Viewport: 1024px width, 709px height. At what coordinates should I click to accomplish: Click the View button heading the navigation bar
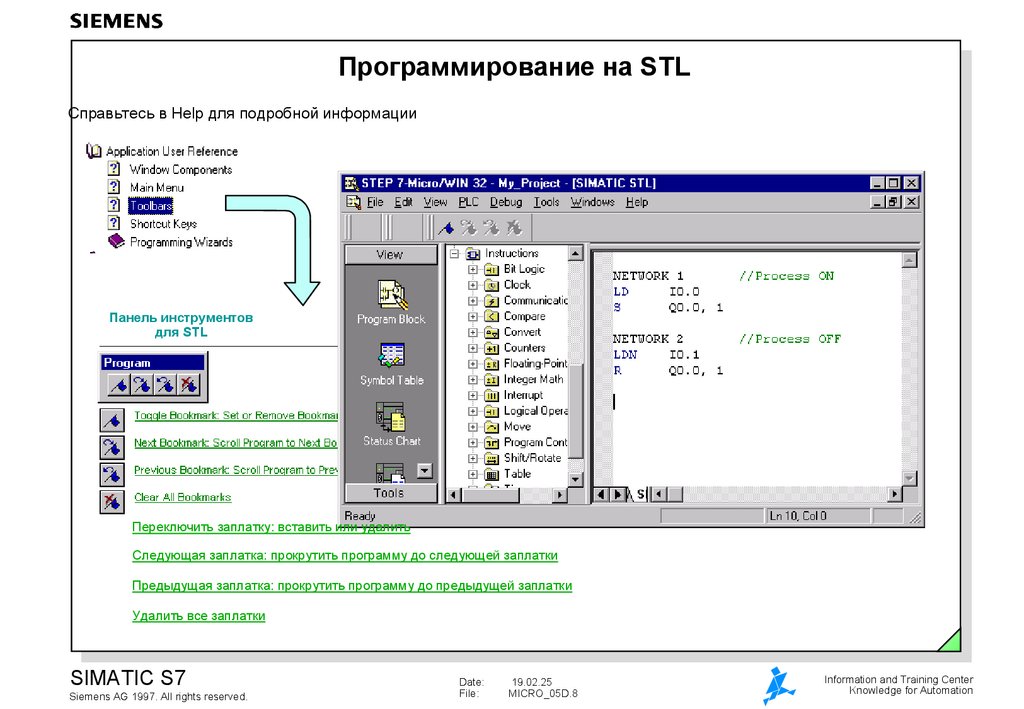pos(391,255)
